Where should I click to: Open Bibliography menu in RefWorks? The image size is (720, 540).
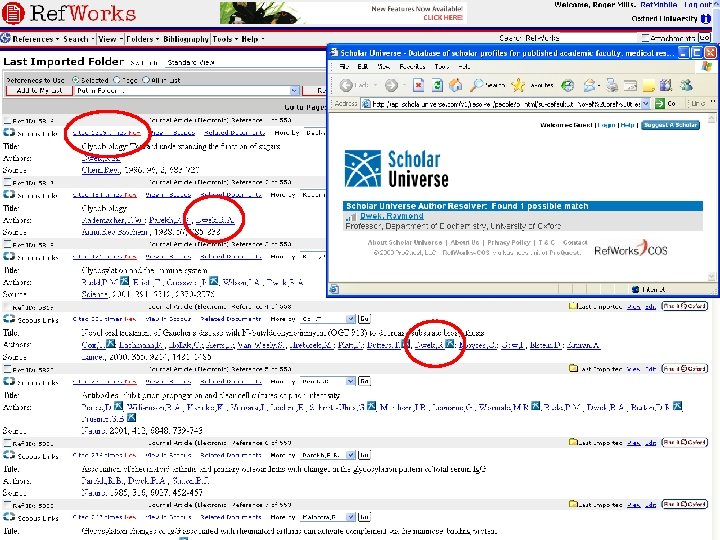(186, 39)
